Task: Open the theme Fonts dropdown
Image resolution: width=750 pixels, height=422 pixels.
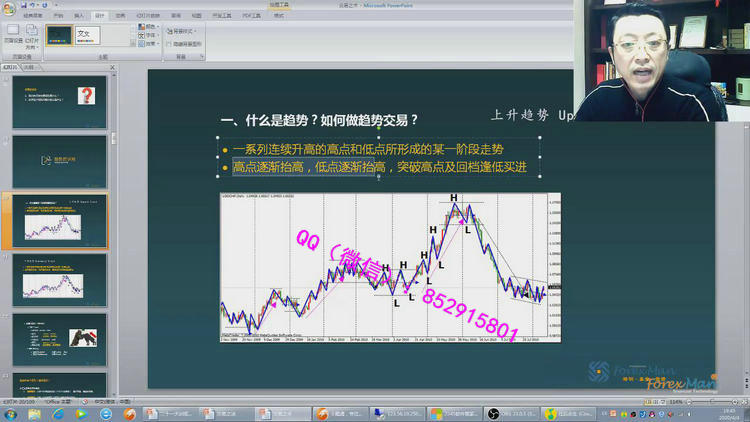Action: pyautogui.click(x=149, y=35)
